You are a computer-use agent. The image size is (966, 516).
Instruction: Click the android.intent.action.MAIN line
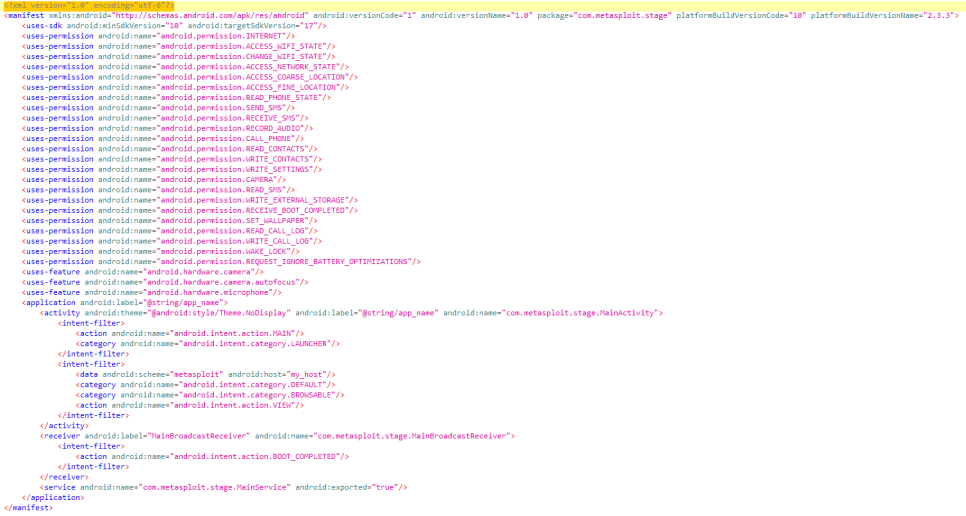[x=190, y=334]
